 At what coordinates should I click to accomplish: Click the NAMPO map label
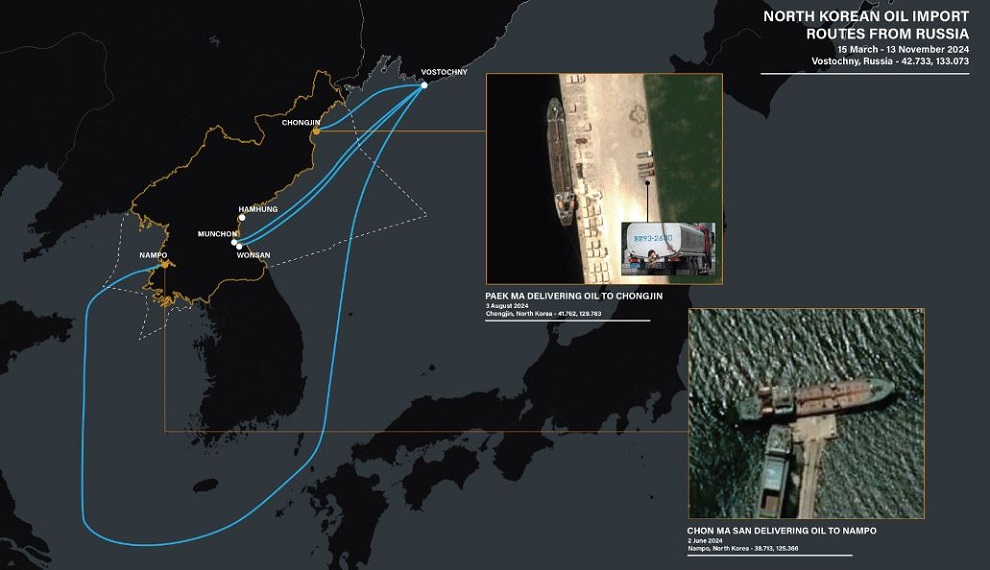click(153, 255)
